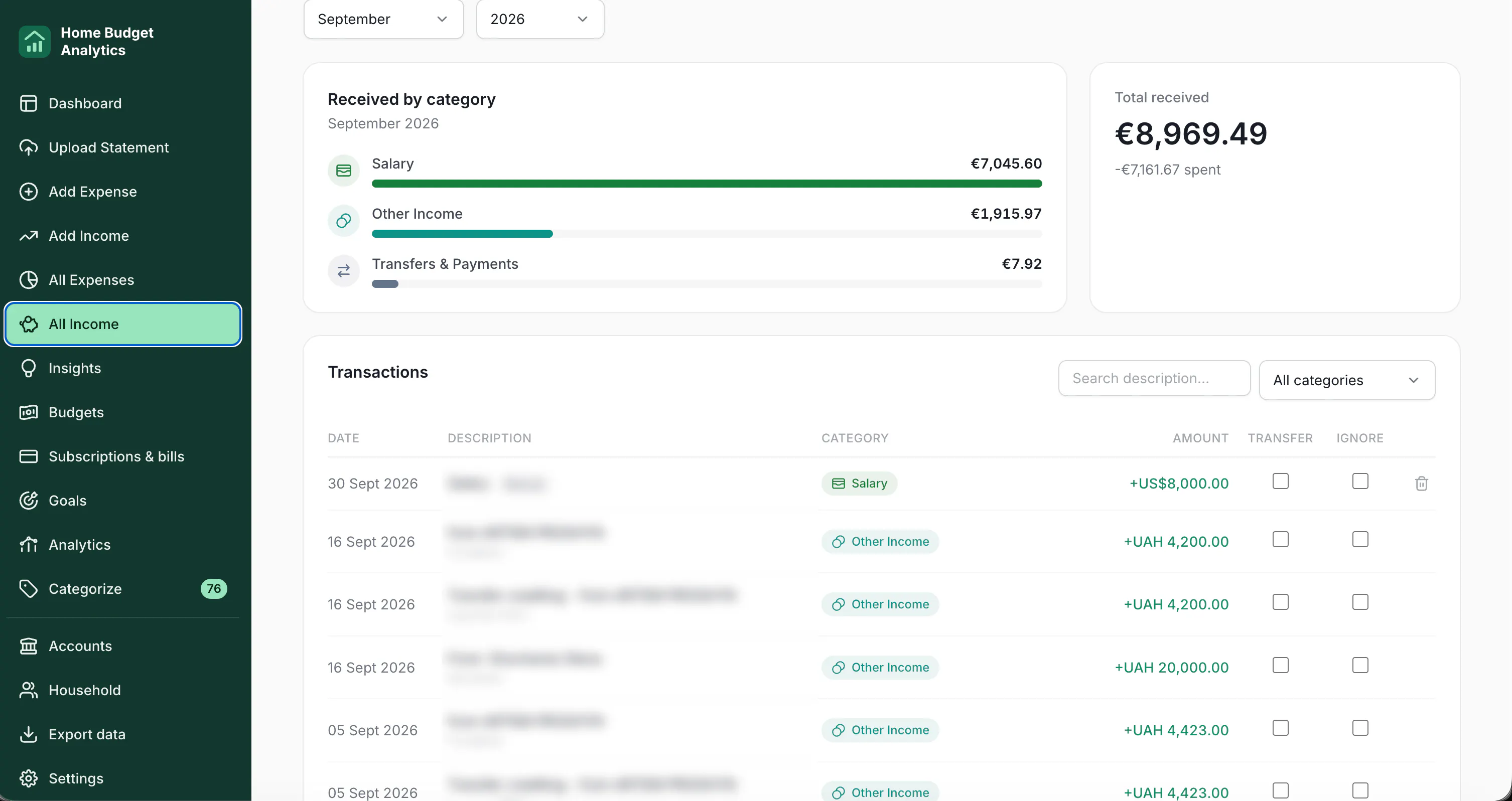
Task: Click the Other Income coins icon in category list
Action: coord(343,221)
